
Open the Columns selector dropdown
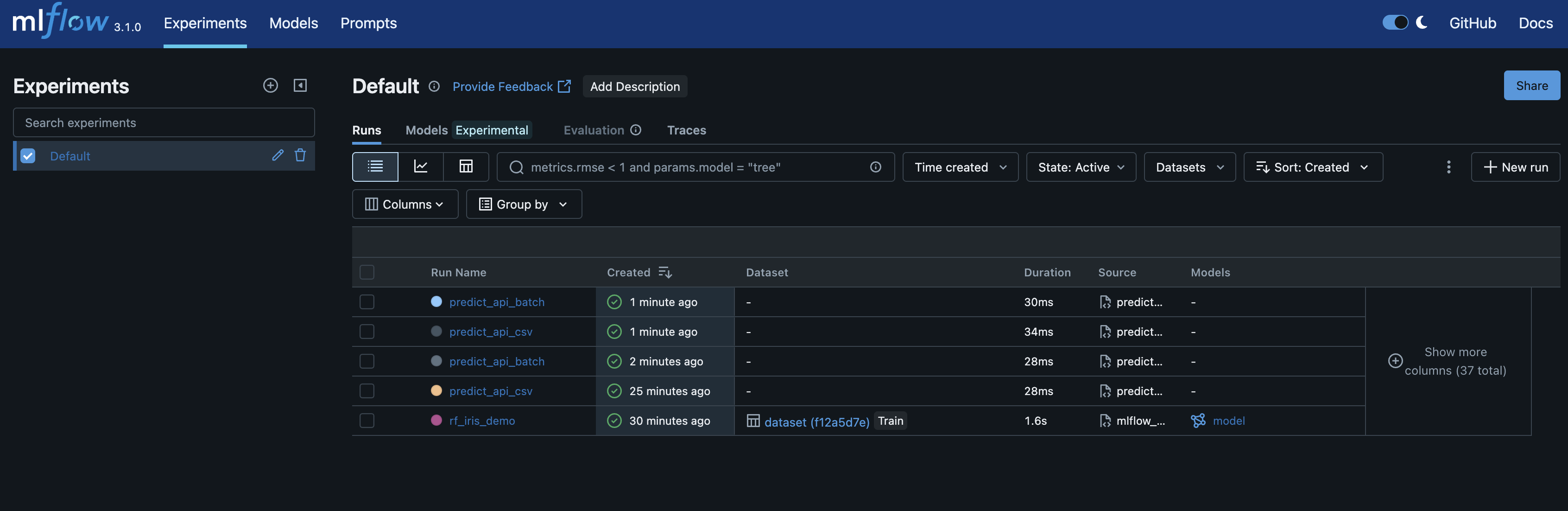405,204
